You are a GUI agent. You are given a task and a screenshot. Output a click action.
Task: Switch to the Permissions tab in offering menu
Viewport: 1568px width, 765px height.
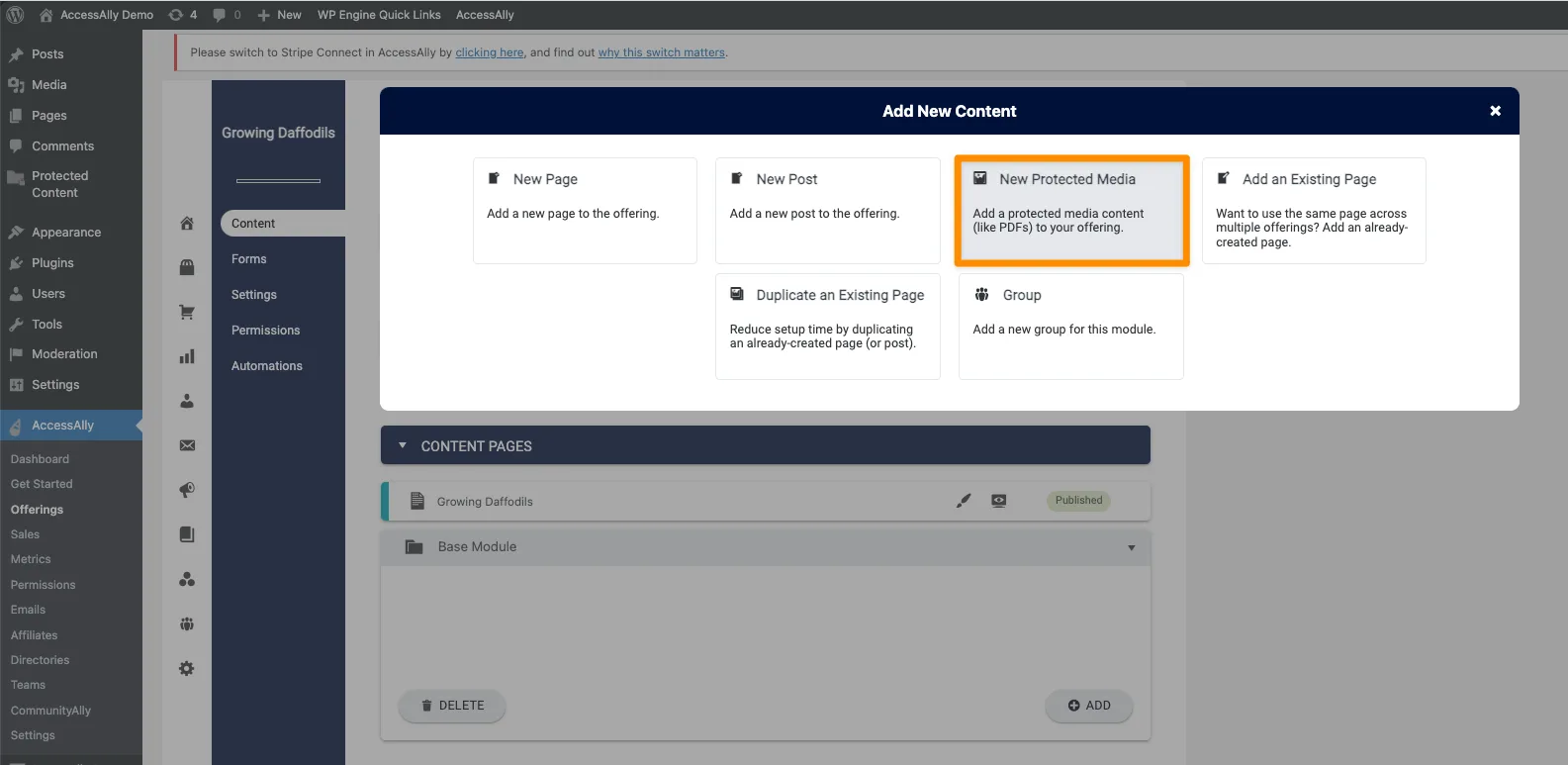click(265, 331)
